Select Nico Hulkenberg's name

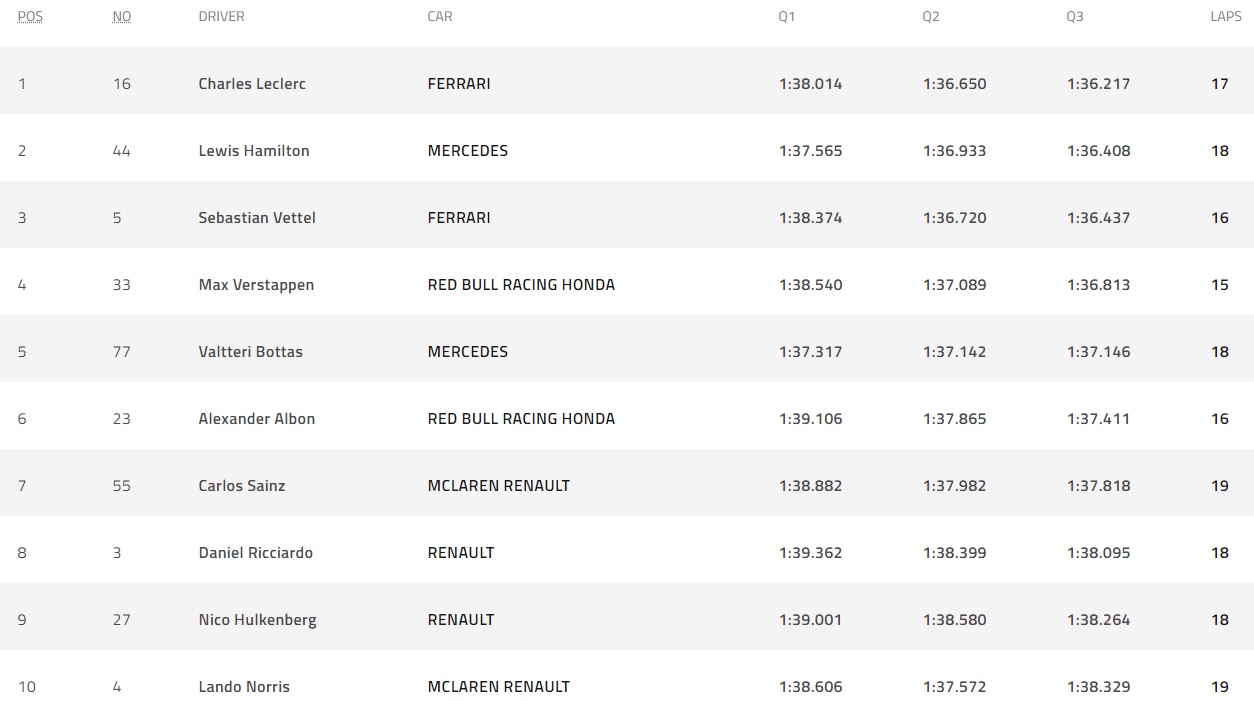coord(257,620)
